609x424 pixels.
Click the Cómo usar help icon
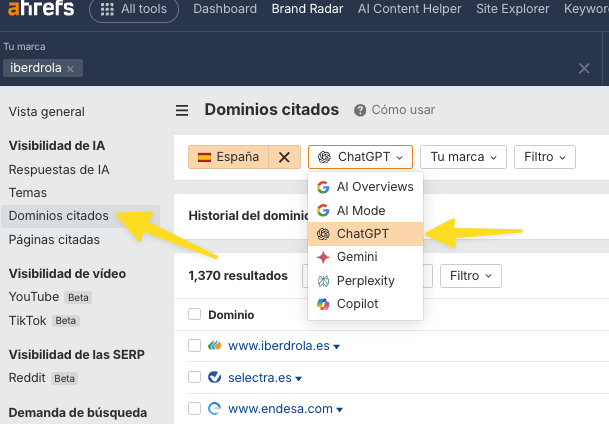point(360,110)
